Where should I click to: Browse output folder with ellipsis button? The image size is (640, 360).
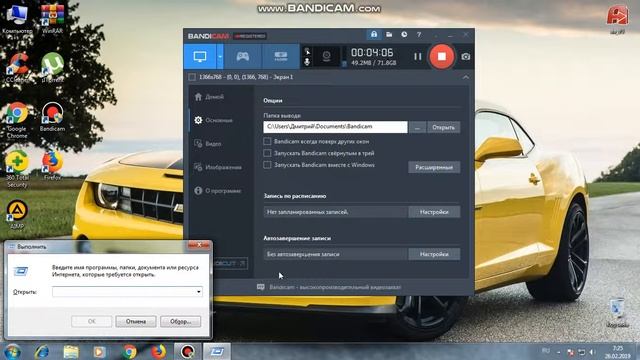[x=417, y=127]
